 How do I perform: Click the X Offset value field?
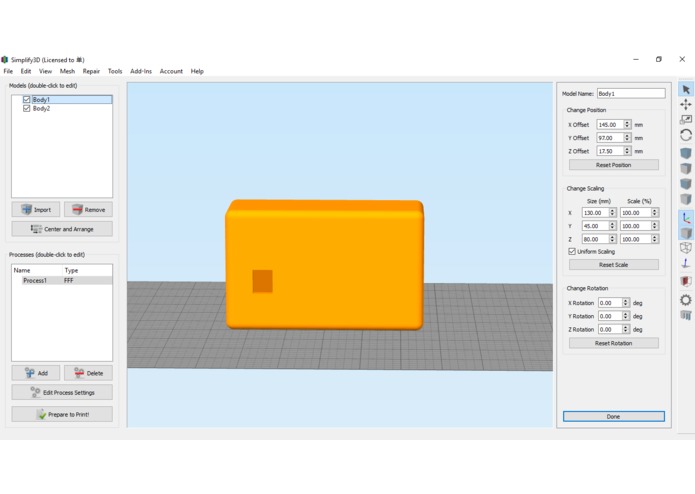point(610,124)
